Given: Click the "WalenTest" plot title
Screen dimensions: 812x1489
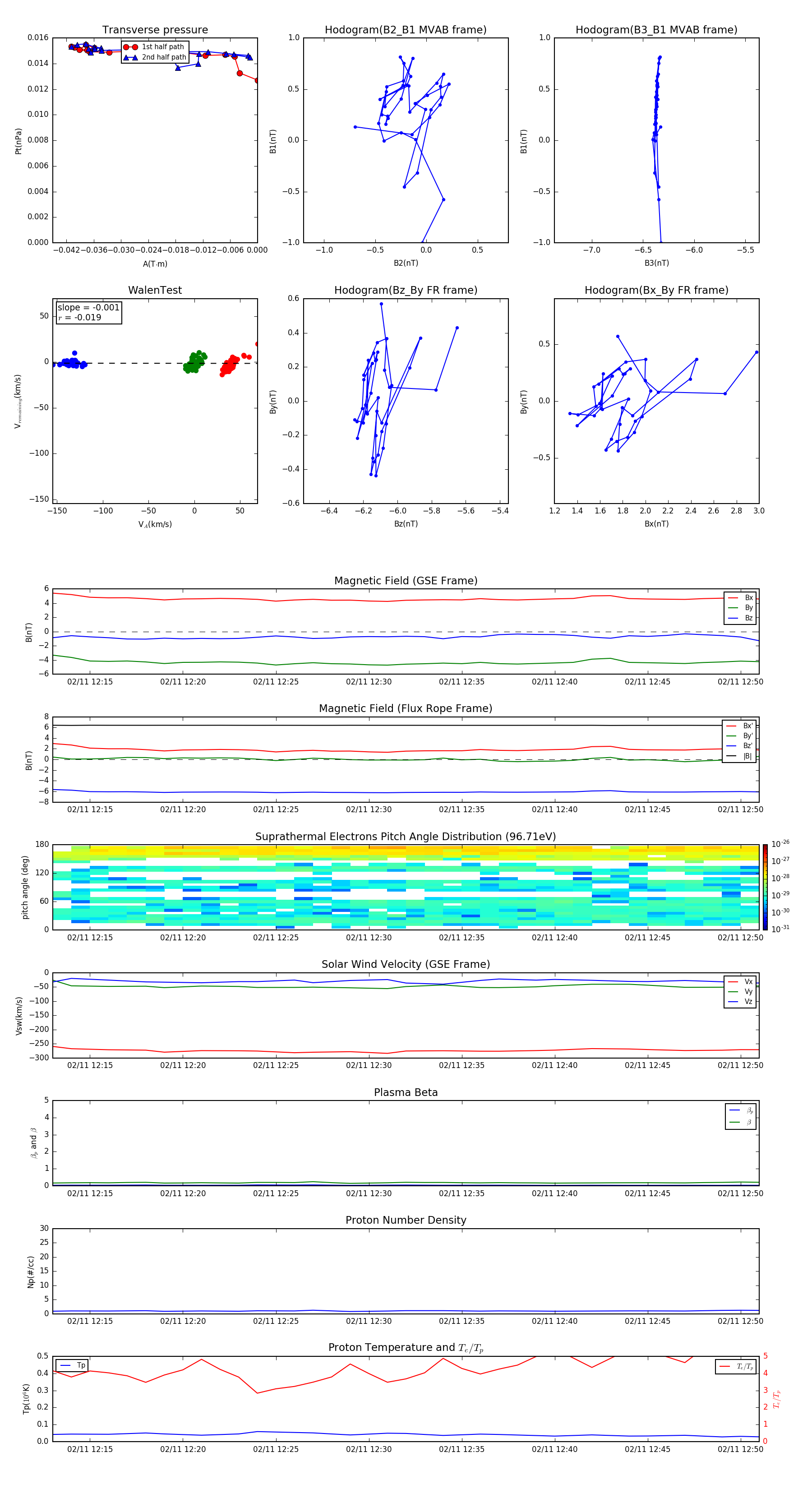Looking at the screenshot, I should pyautogui.click(x=155, y=290).
